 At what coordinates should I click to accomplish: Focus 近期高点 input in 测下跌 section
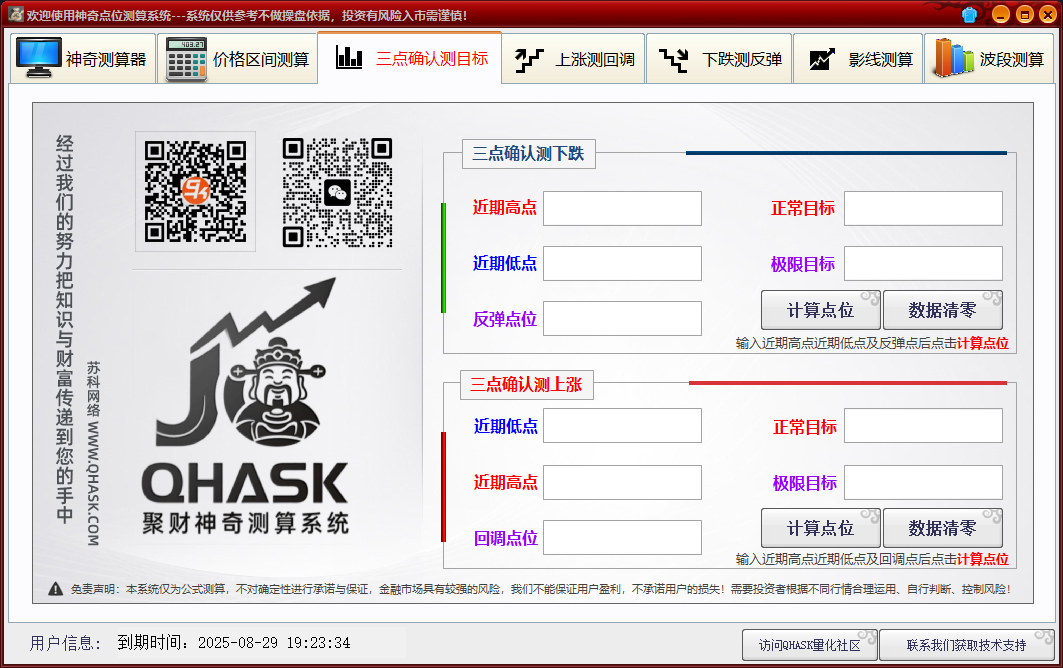click(622, 208)
